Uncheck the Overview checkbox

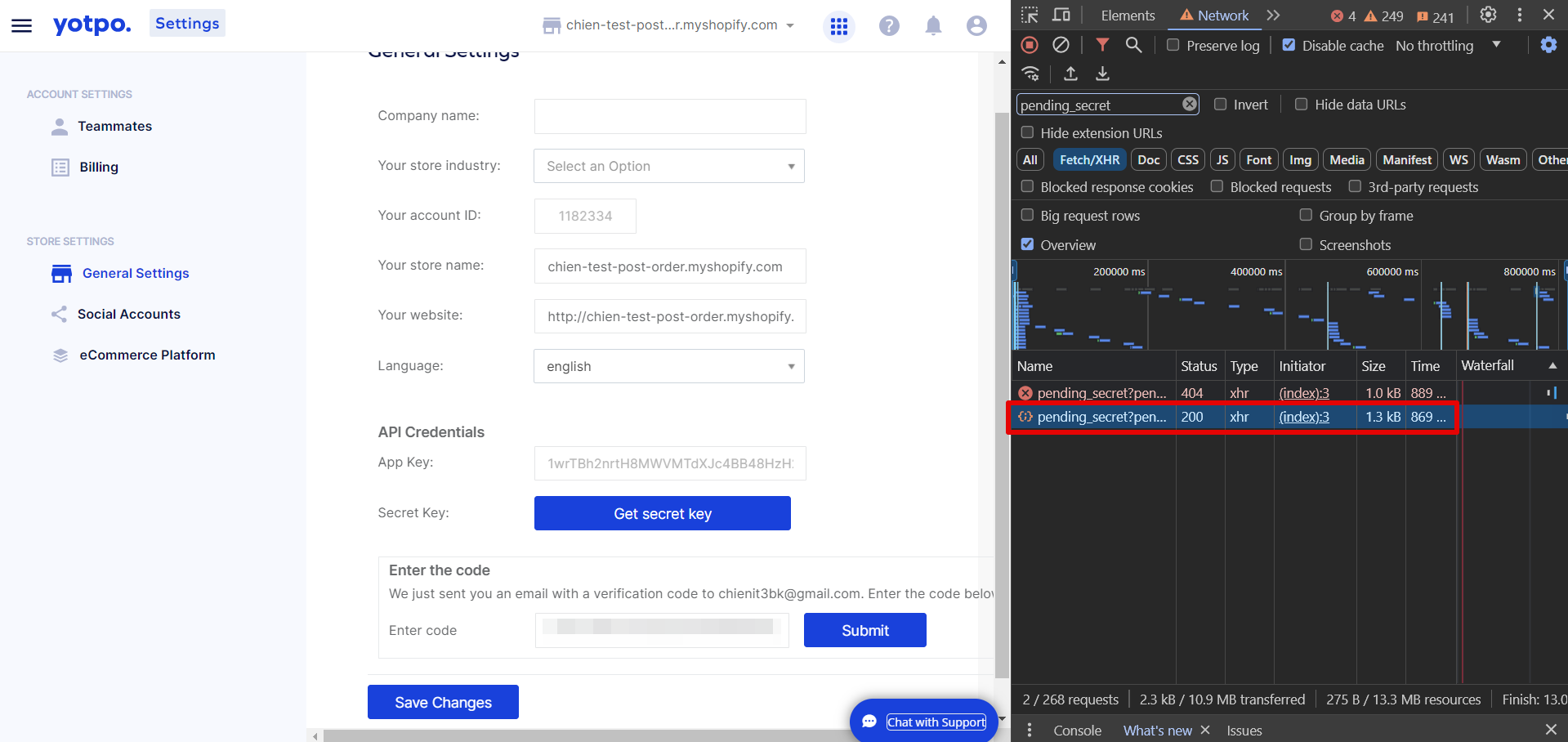click(1027, 244)
